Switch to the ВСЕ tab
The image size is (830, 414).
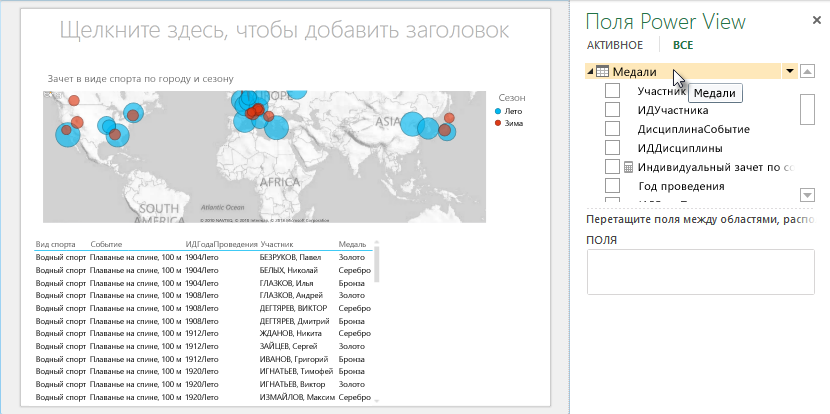click(683, 46)
